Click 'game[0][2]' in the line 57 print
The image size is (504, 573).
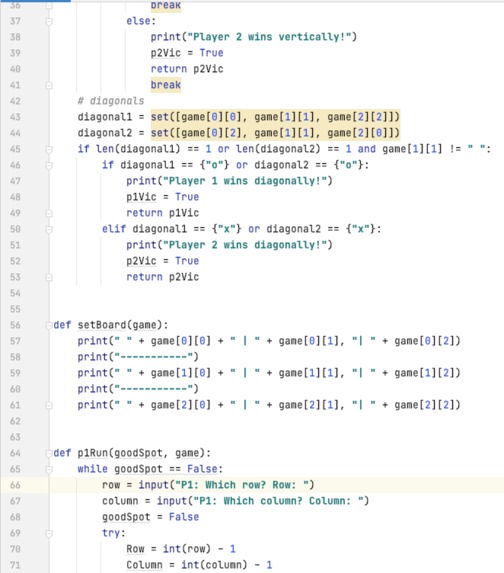pyautogui.click(x=424, y=341)
